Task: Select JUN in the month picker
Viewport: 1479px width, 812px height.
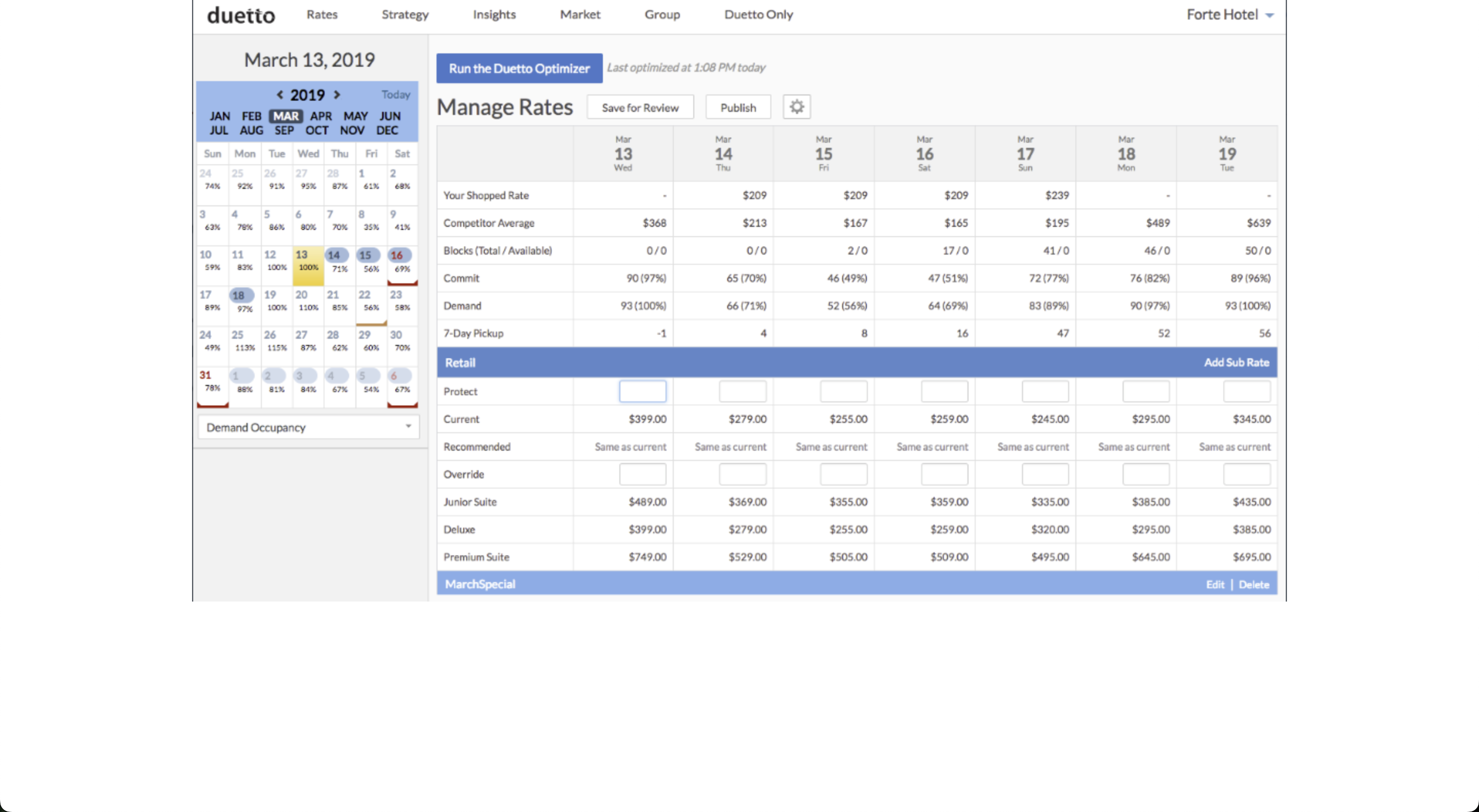Action: click(x=390, y=116)
